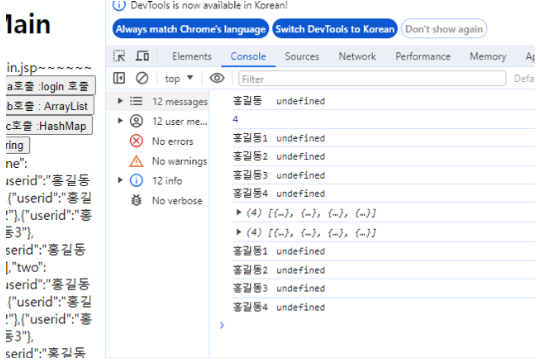Click the login 호출 page button
The height and width of the screenshot is (362, 540).
(x=51, y=86)
